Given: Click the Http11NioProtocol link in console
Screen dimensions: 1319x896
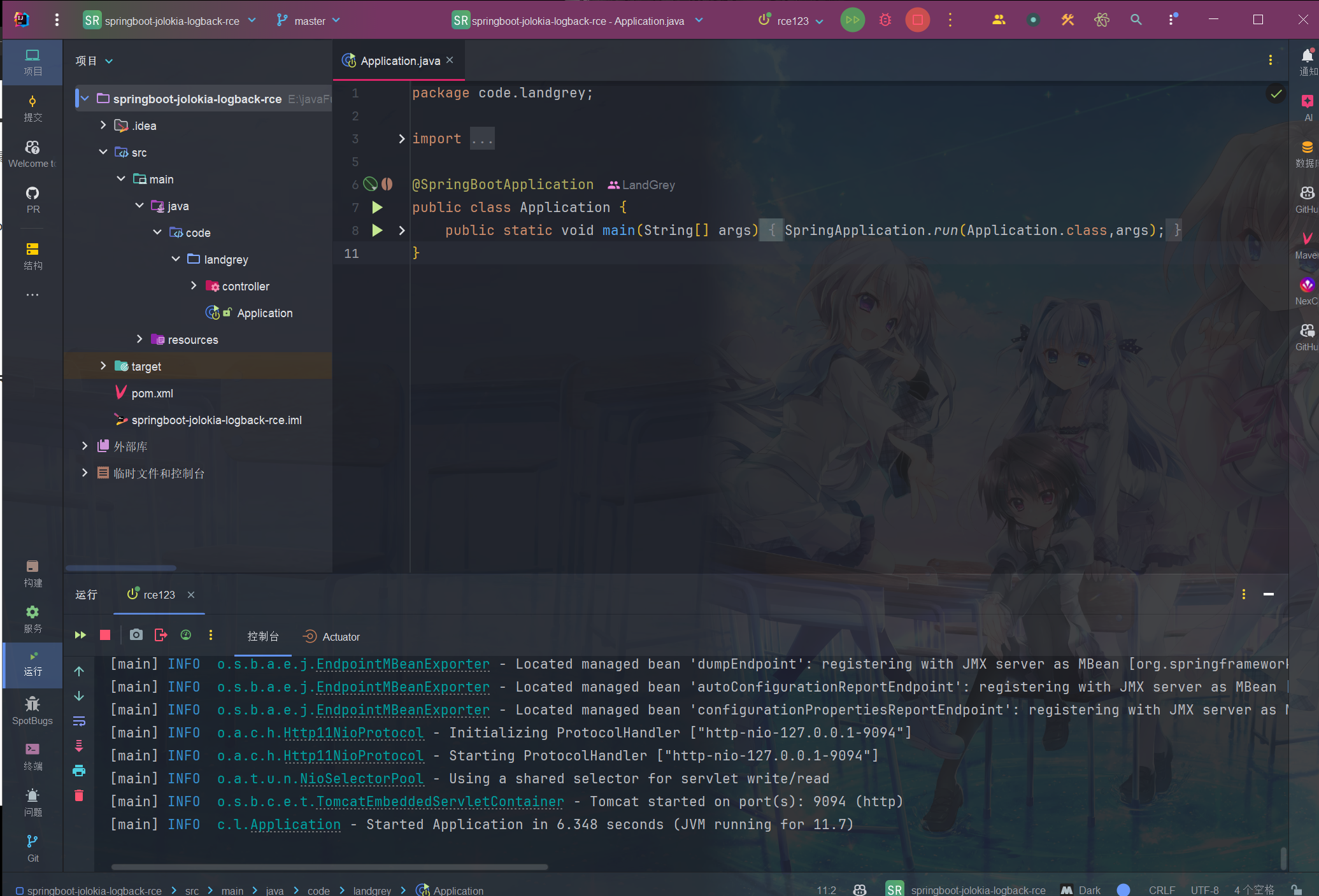Looking at the screenshot, I should click(353, 733).
